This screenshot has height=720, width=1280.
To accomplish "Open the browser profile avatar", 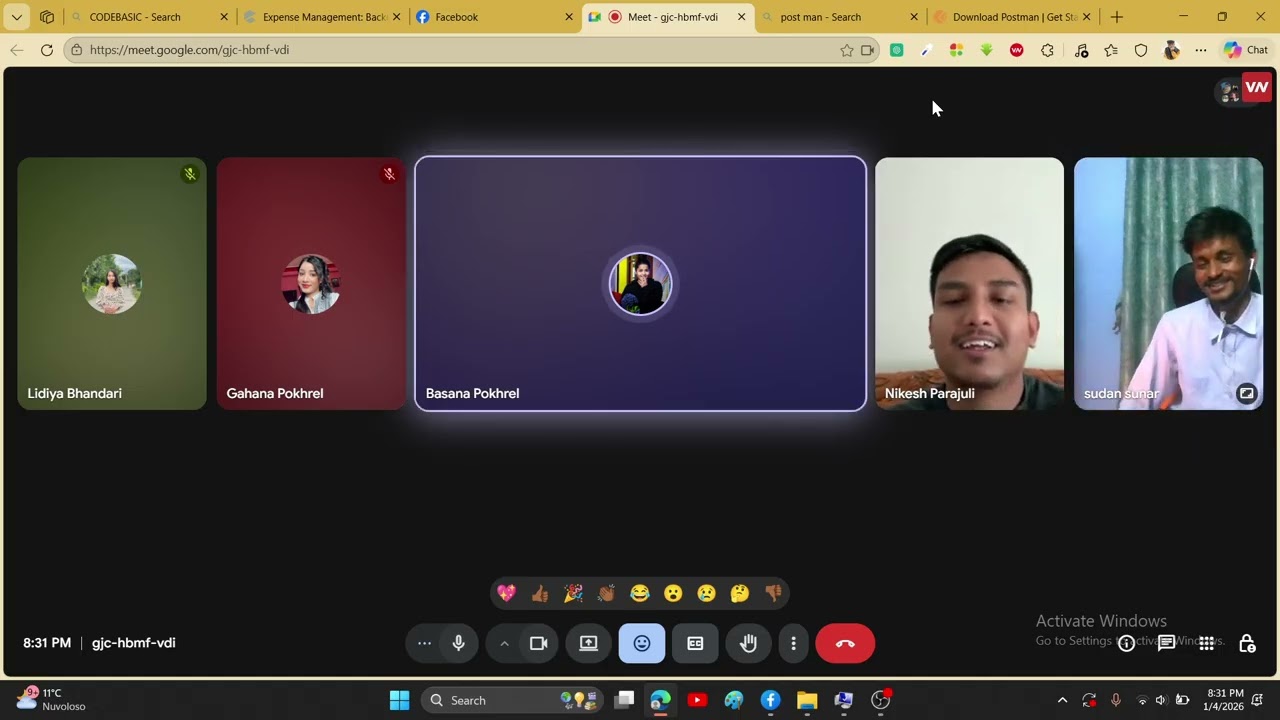I will pyautogui.click(x=1172, y=50).
